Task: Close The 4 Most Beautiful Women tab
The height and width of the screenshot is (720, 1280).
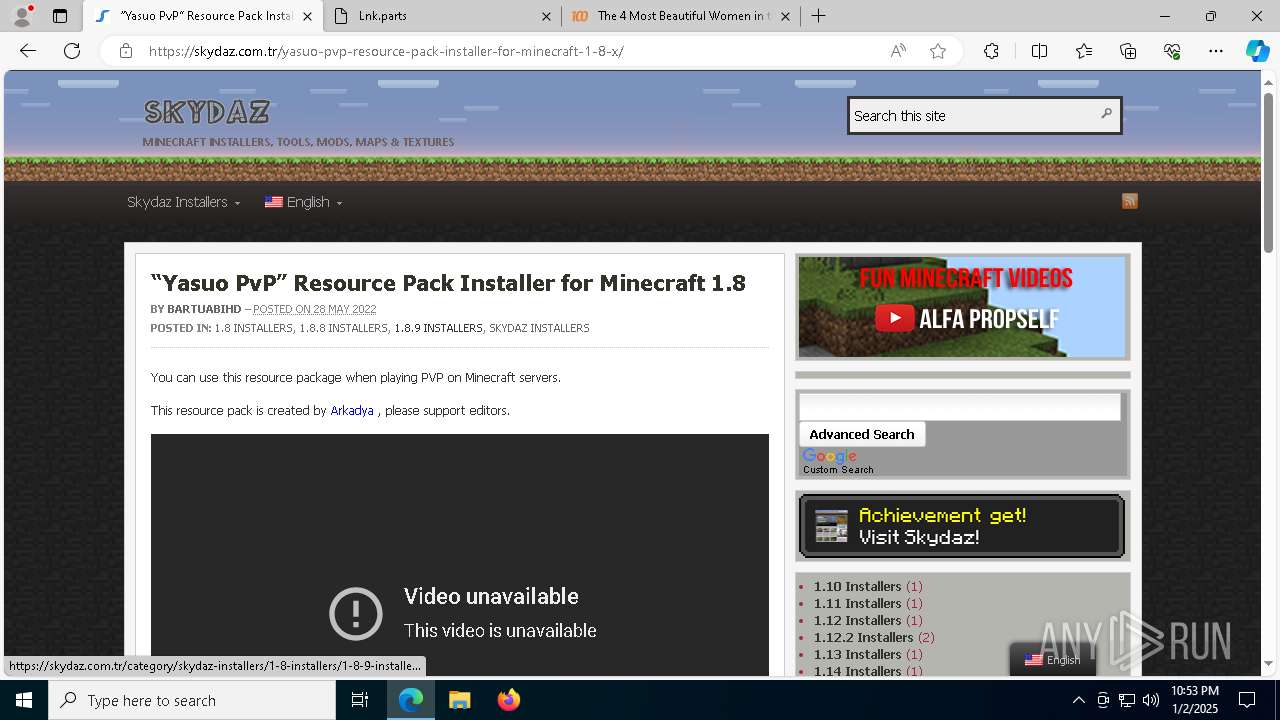Action: point(785,16)
